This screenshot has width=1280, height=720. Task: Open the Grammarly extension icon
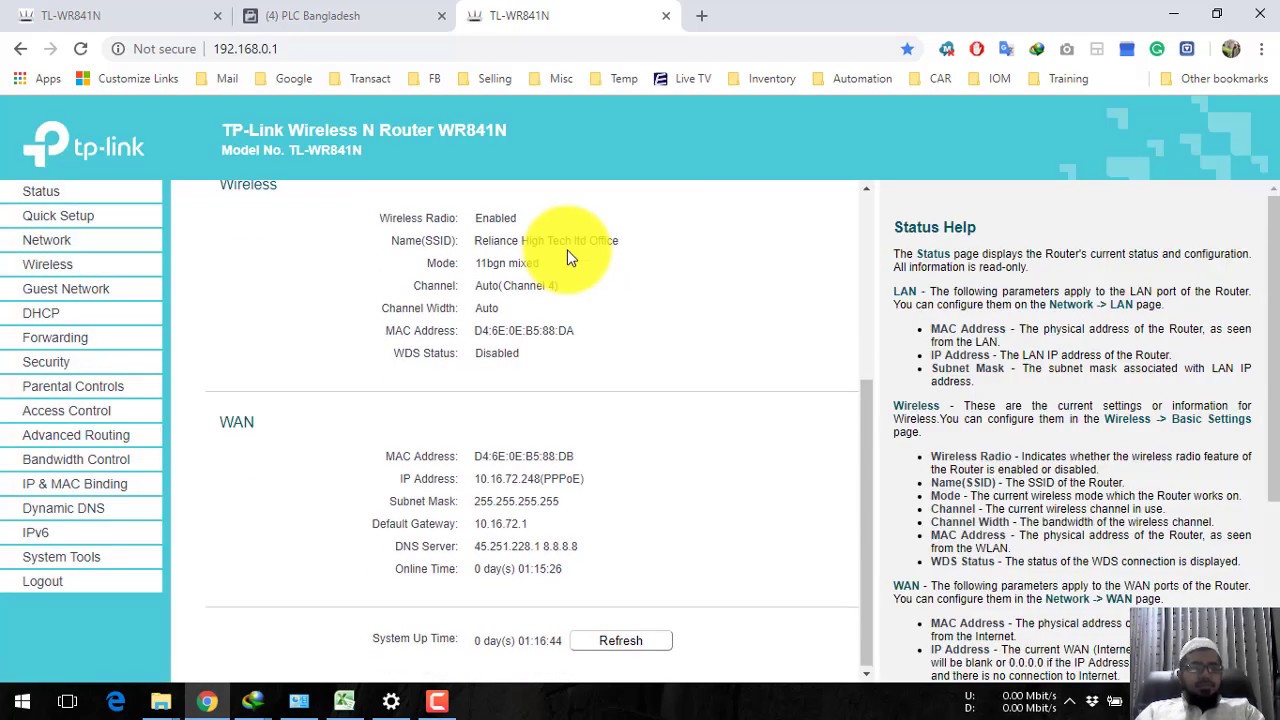tap(1157, 48)
